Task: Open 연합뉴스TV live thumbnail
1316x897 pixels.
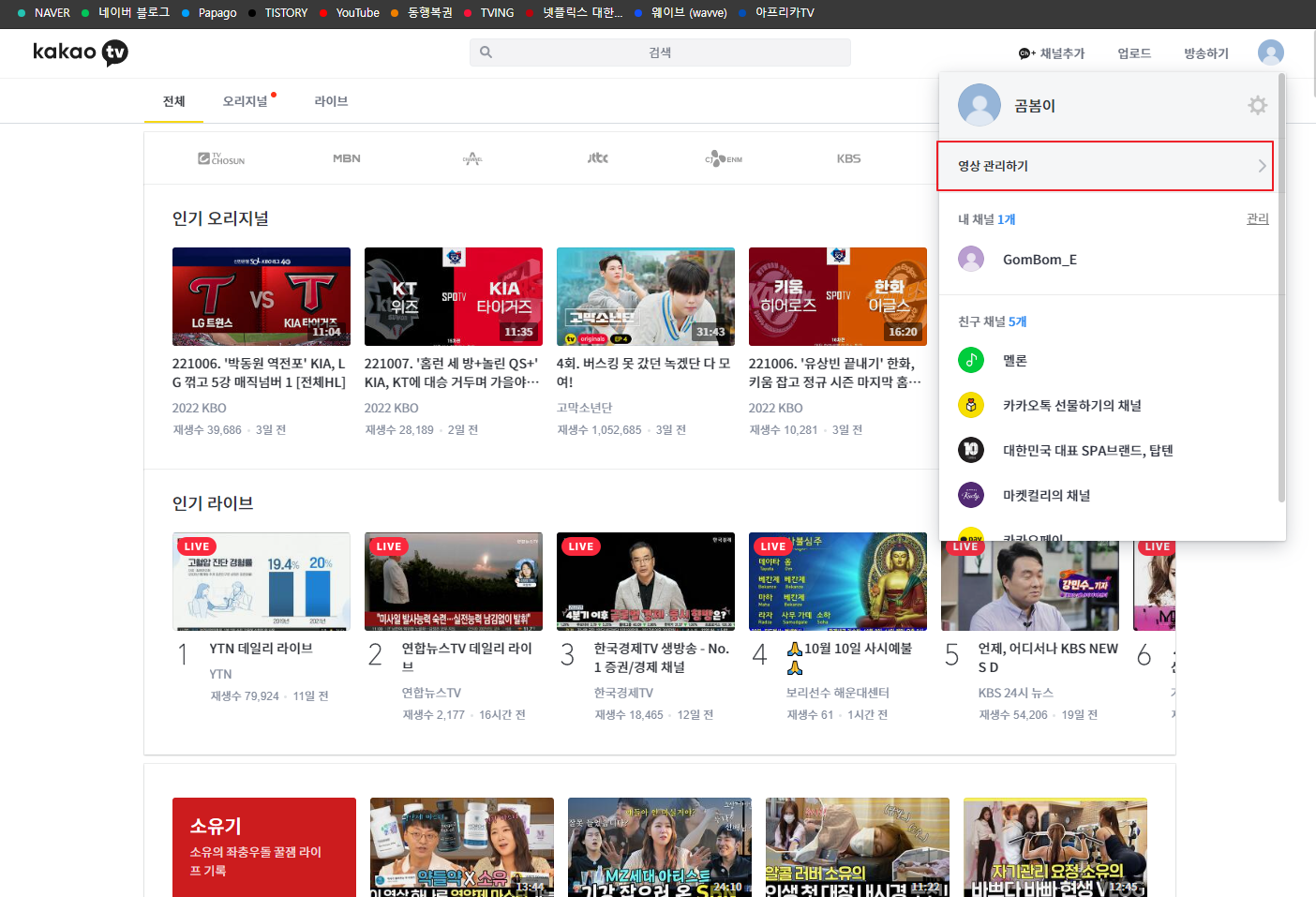Action: click(x=454, y=581)
